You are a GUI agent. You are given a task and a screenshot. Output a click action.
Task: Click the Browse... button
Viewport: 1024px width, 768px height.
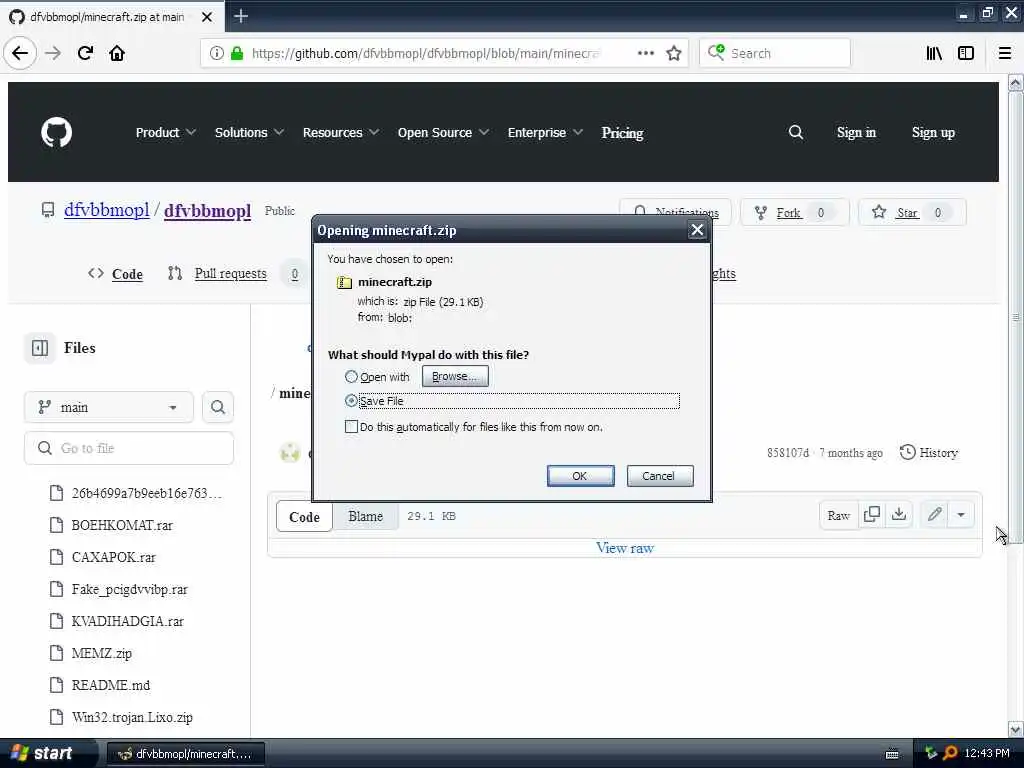pos(455,376)
